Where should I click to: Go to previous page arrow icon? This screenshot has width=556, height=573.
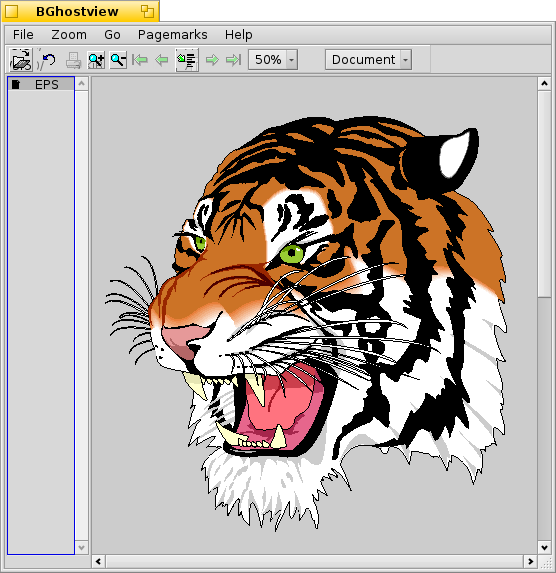(162, 60)
